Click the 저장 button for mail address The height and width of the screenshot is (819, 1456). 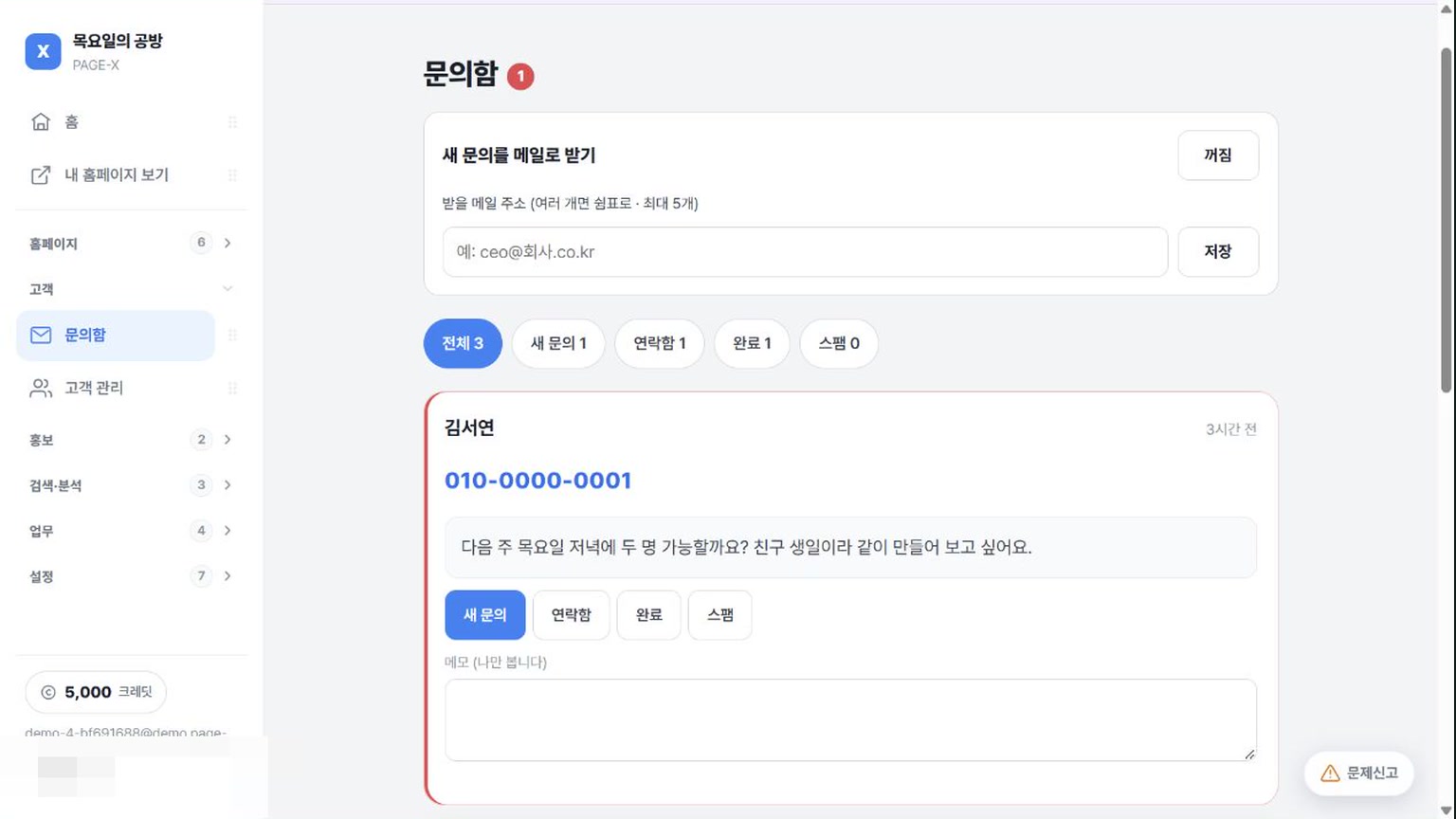(x=1218, y=252)
